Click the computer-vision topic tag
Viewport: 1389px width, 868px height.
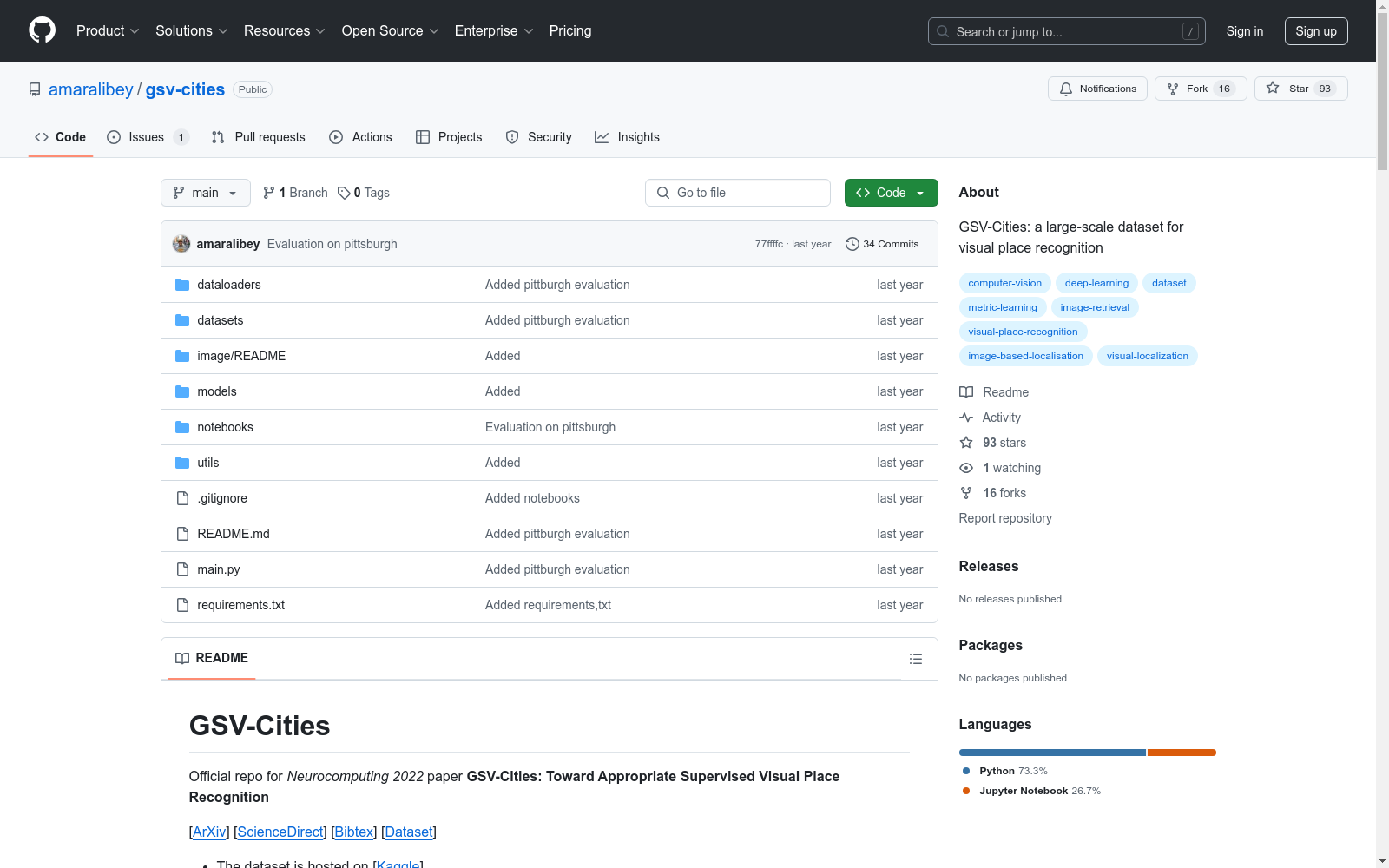click(x=1004, y=283)
